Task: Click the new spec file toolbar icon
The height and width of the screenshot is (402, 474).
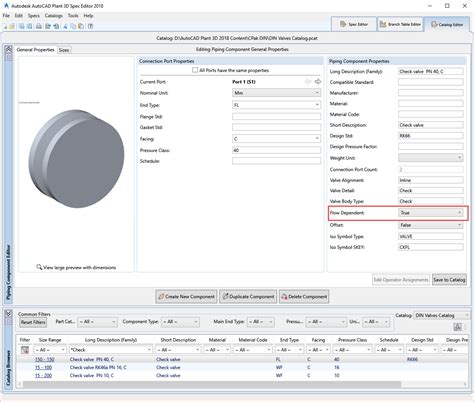Action: click(x=5, y=26)
